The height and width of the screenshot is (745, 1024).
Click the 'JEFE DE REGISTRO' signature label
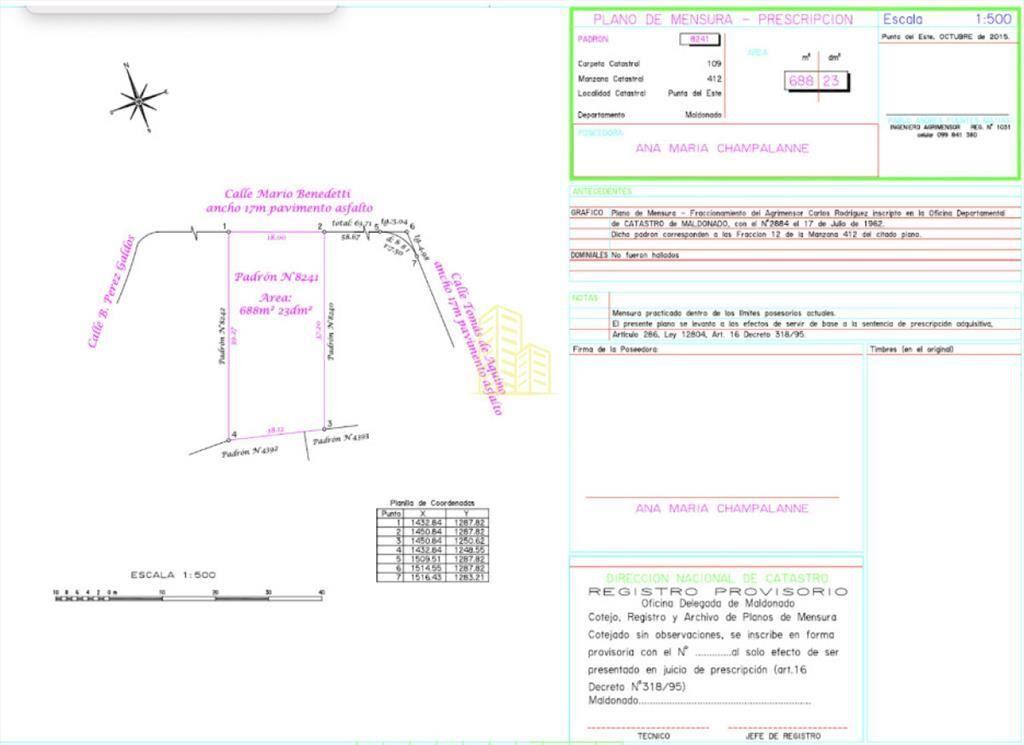point(783,737)
